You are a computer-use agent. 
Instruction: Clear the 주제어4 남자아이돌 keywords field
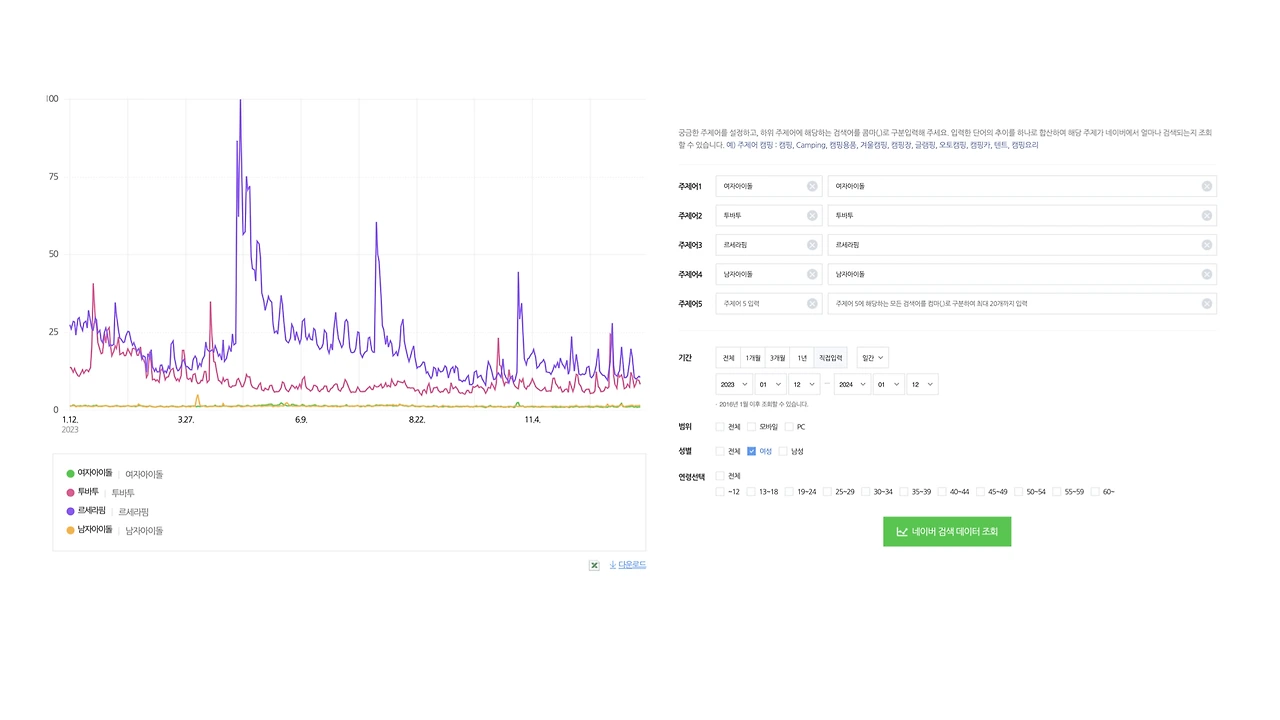coord(1207,274)
